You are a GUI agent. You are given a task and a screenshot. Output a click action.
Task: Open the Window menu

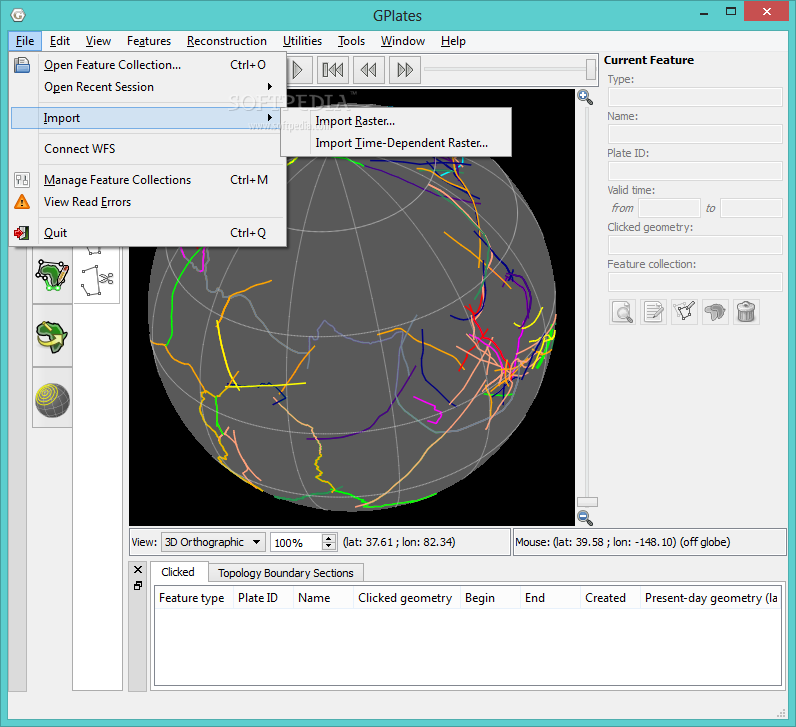click(x=403, y=41)
